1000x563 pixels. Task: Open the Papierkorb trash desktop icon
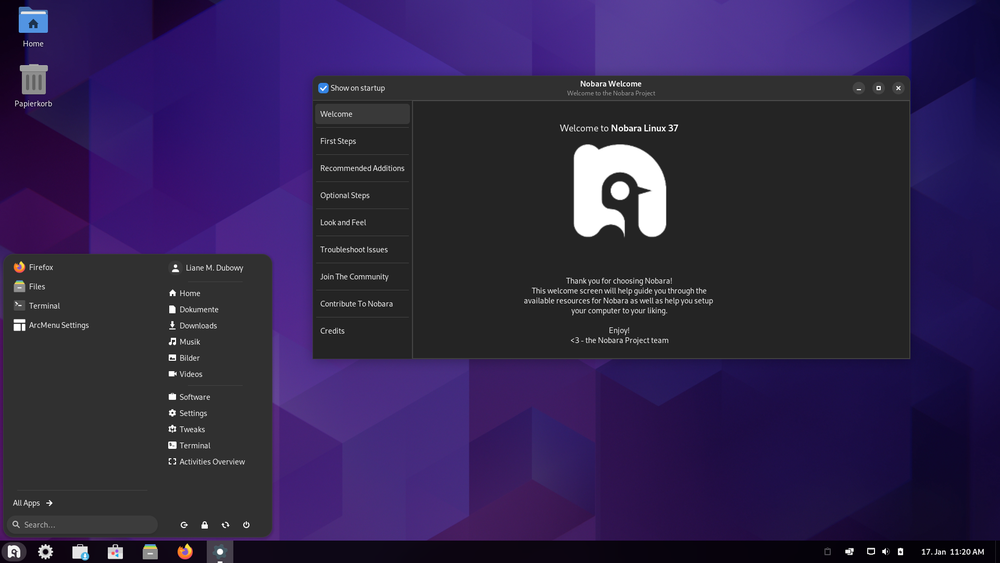(x=33, y=85)
